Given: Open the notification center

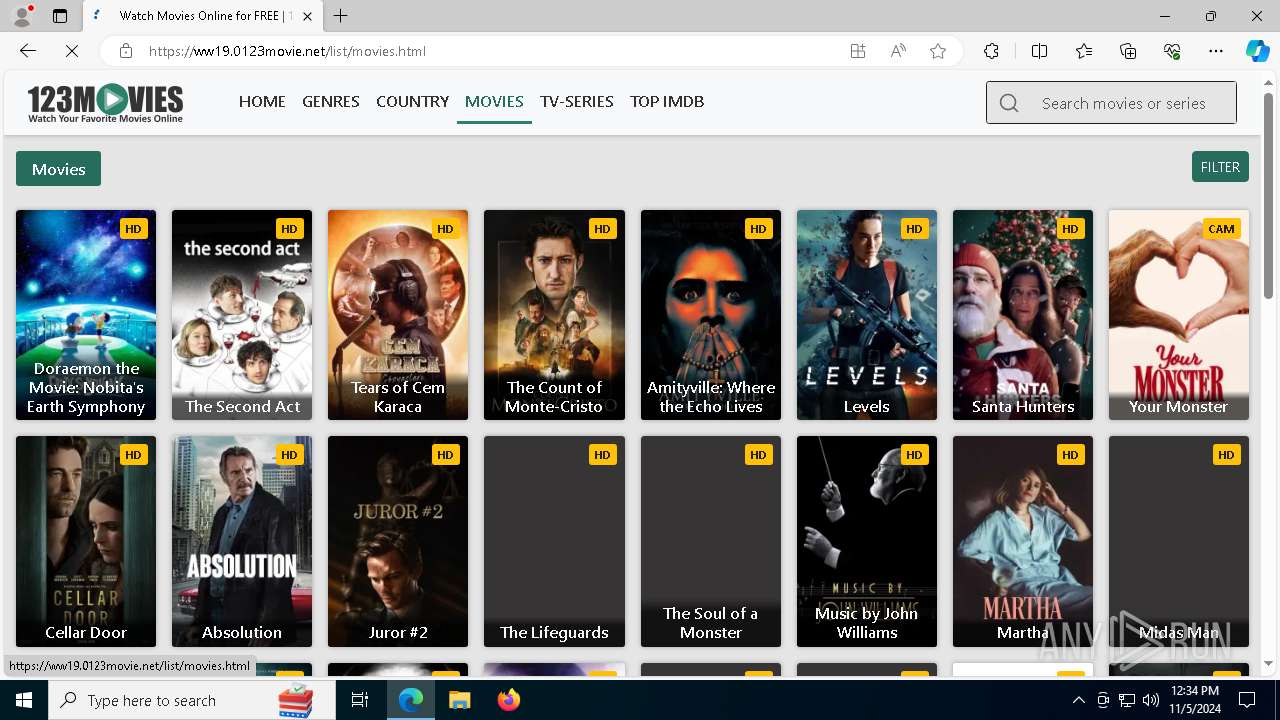Looking at the screenshot, I should coord(1247,700).
